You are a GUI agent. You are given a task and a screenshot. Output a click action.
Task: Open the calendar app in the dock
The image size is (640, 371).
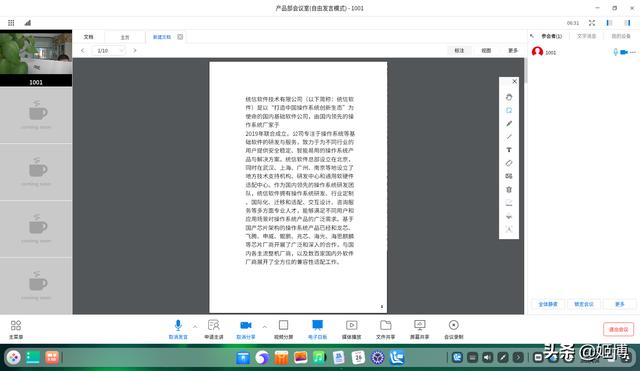coord(358,358)
